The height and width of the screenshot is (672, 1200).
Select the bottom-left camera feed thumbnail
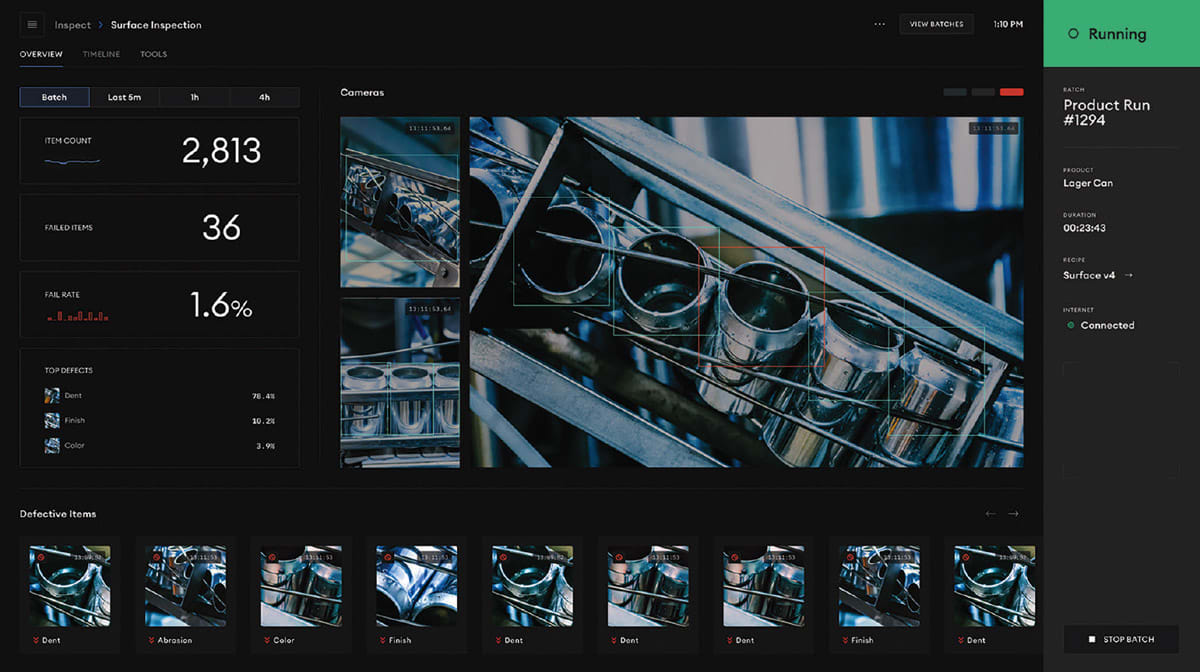(x=400, y=382)
